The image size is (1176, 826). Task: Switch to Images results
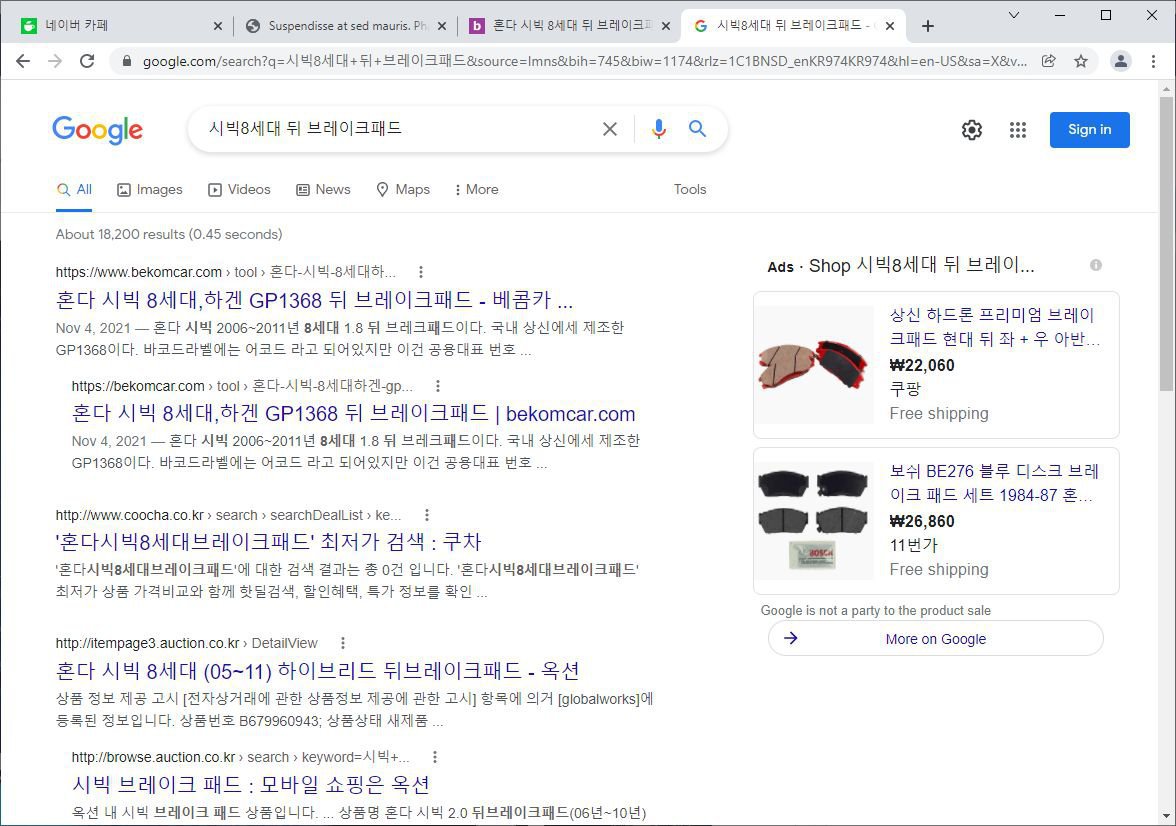click(150, 190)
